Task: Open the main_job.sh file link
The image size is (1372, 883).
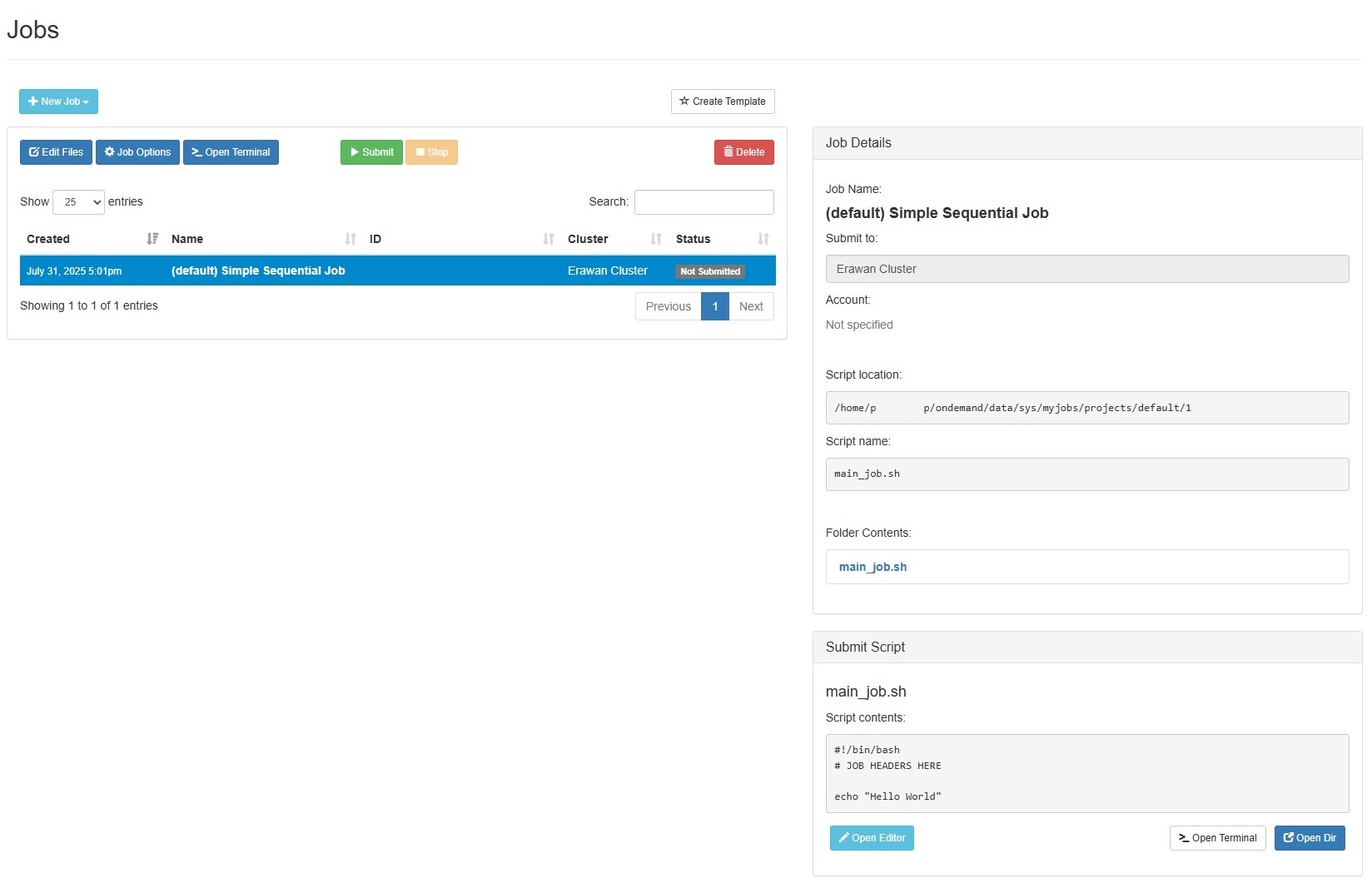Action: (872, 567)
